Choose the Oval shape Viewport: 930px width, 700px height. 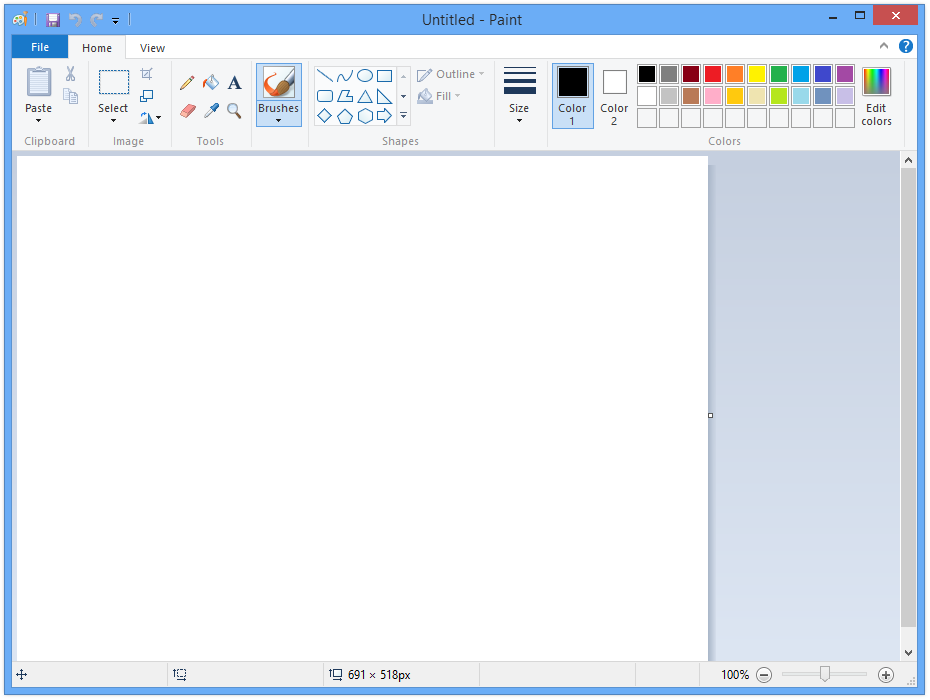pyautogui.click(x=365, y=76)
